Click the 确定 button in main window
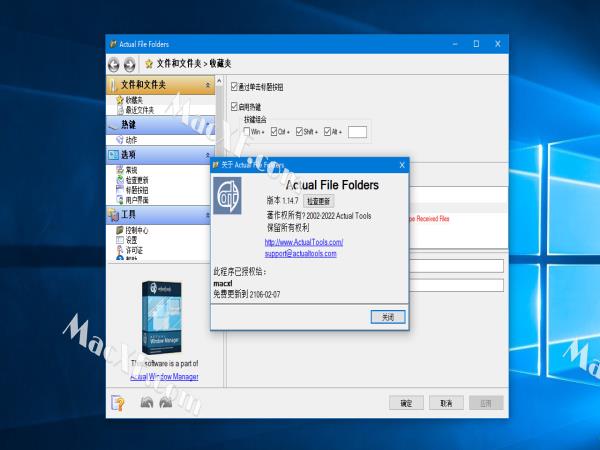The image size is (600, 450). pyautogui.click(x=406, y=403)
